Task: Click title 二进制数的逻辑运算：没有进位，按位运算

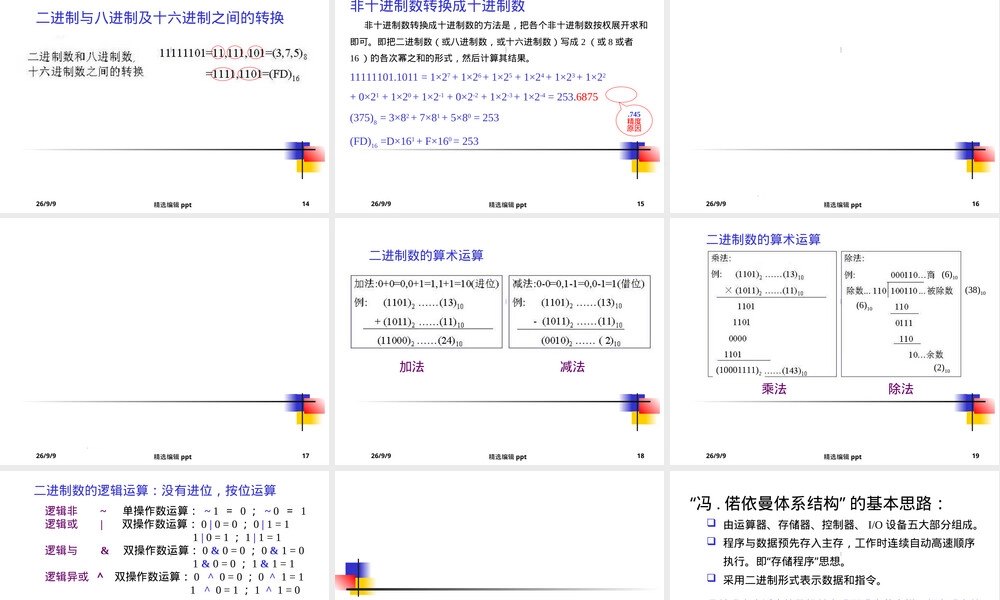Action: pos(155,490)
